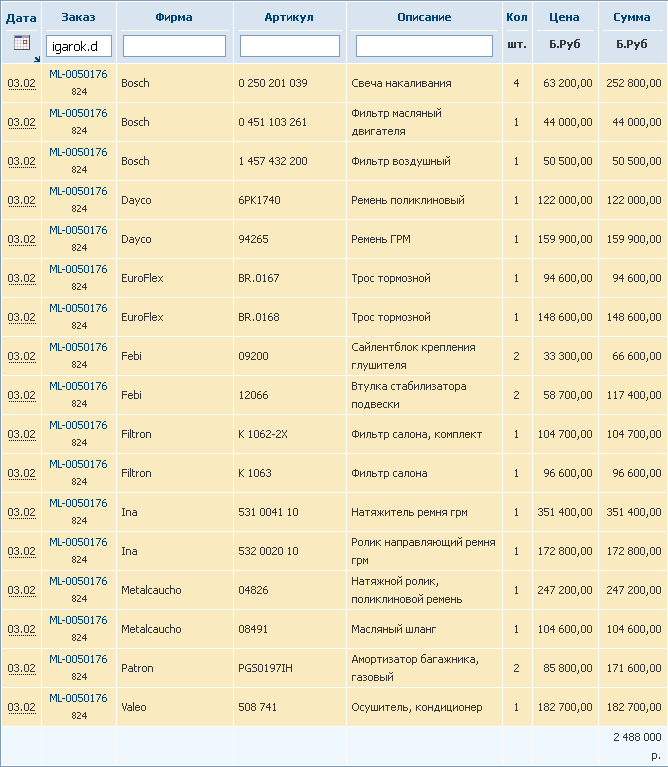This screenshot has height=767, width=668.
Task: Select article 12066
Action: tap(253, 395)
